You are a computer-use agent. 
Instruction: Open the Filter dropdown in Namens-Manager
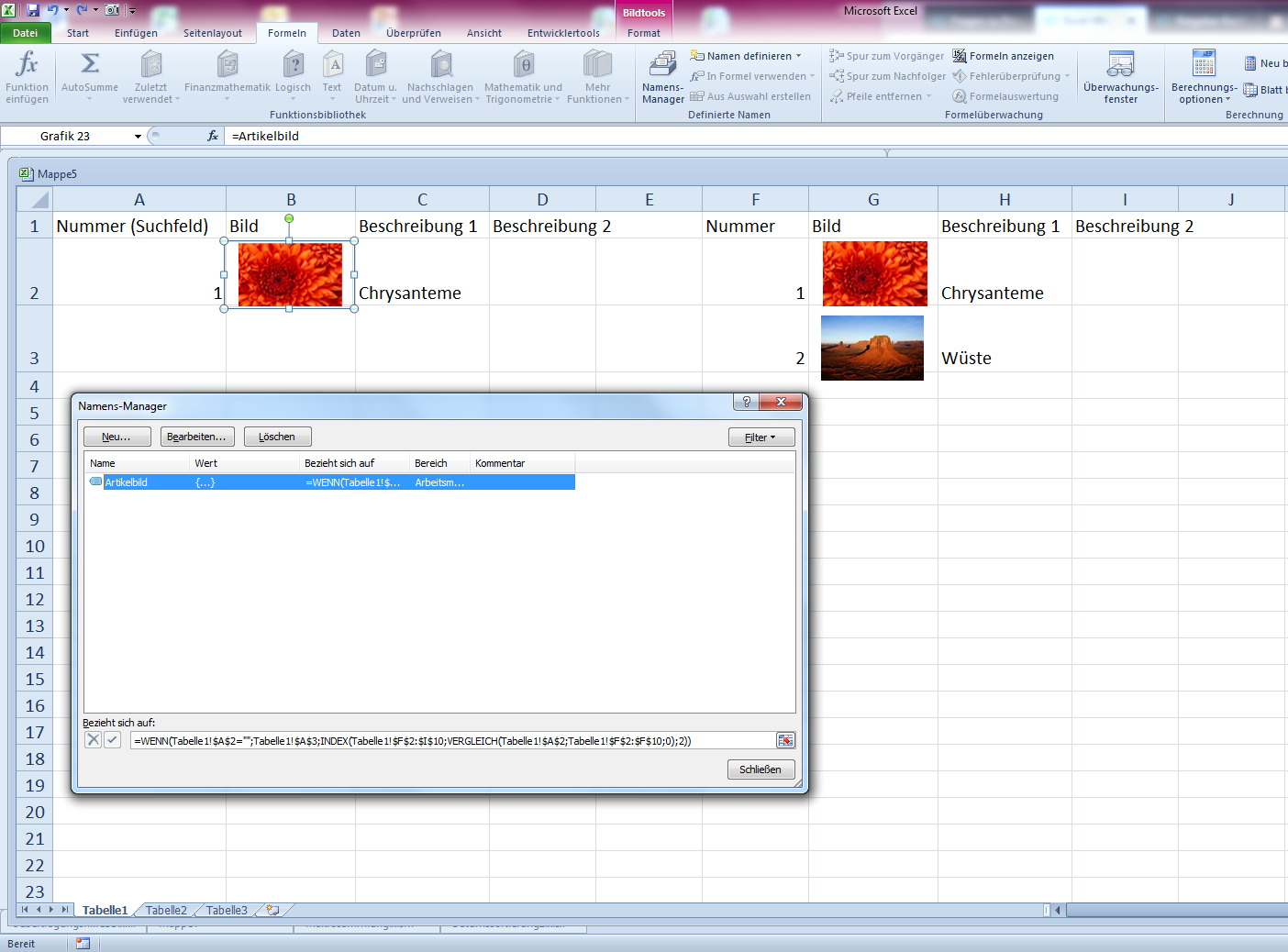pos(761,437)
